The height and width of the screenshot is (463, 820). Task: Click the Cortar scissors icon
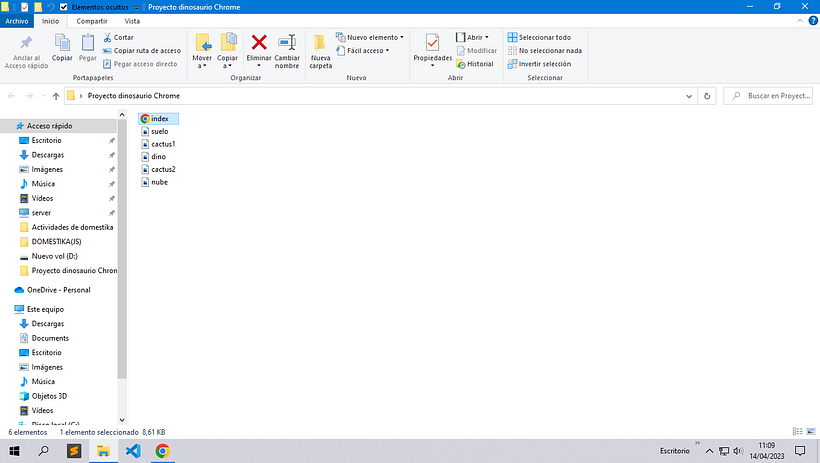(x=106, y=37)
